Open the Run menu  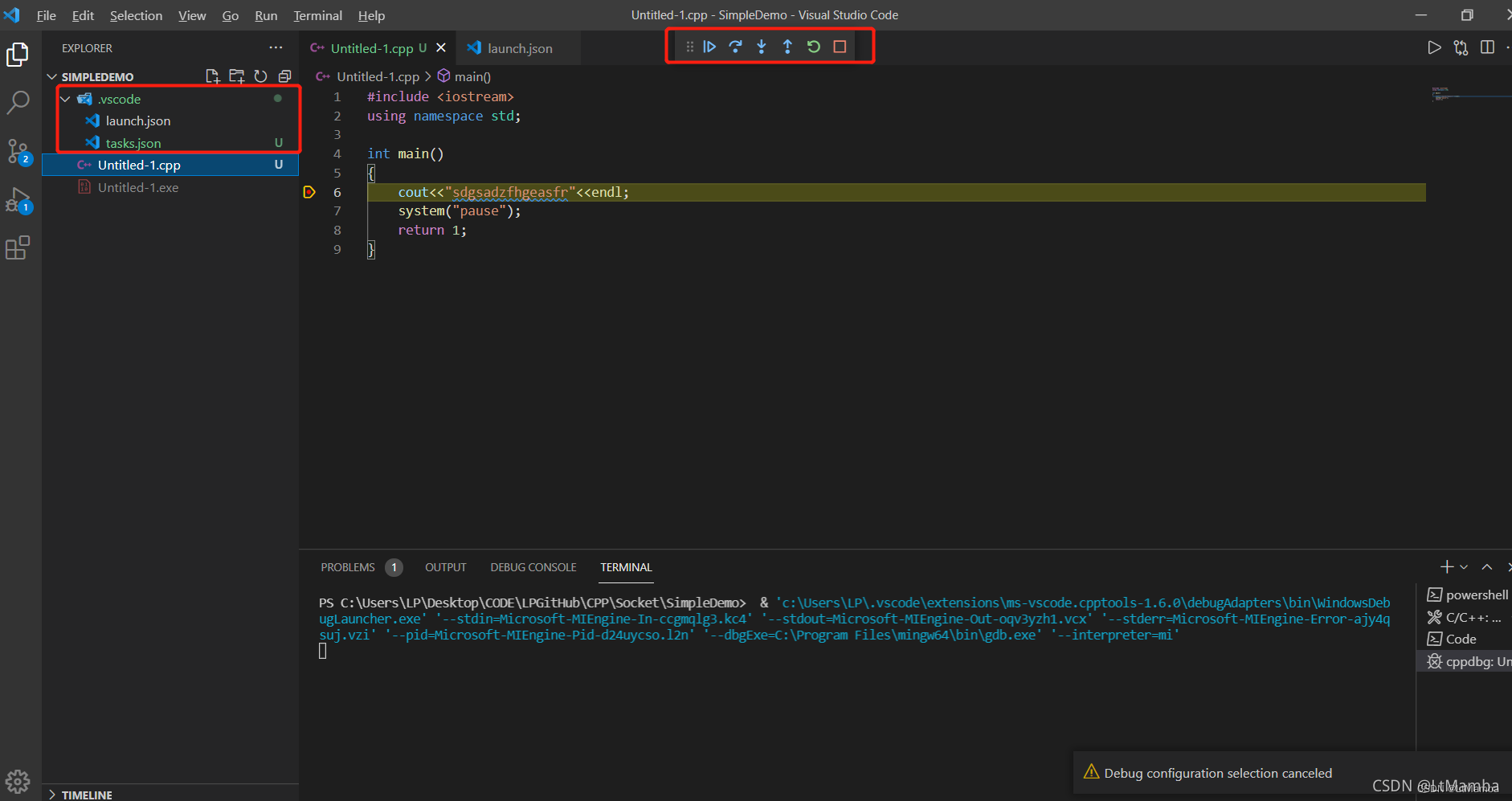pyautogui.click(x=266, y=15)
